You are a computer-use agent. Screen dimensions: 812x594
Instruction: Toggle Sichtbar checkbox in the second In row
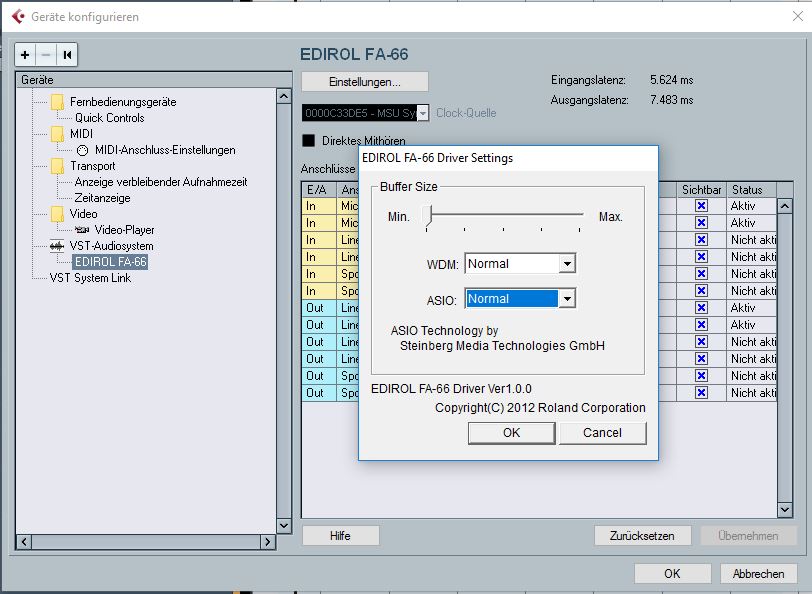(701, 223)
